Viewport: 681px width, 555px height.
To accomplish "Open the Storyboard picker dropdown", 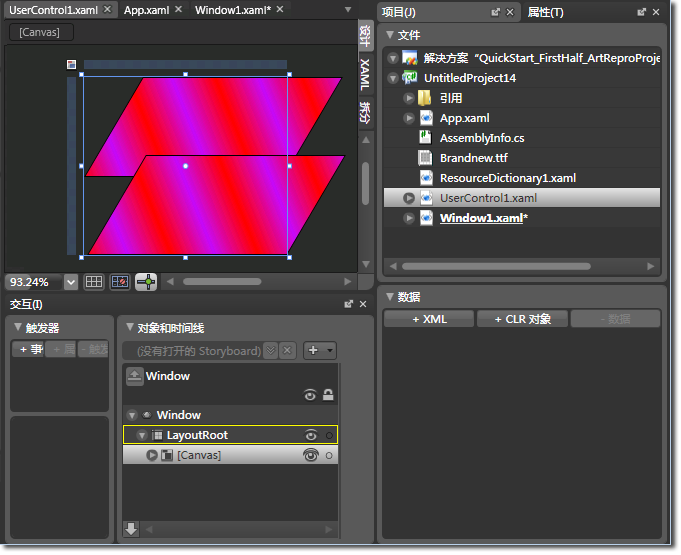I will pyautogui.click(x=271, y=351).
